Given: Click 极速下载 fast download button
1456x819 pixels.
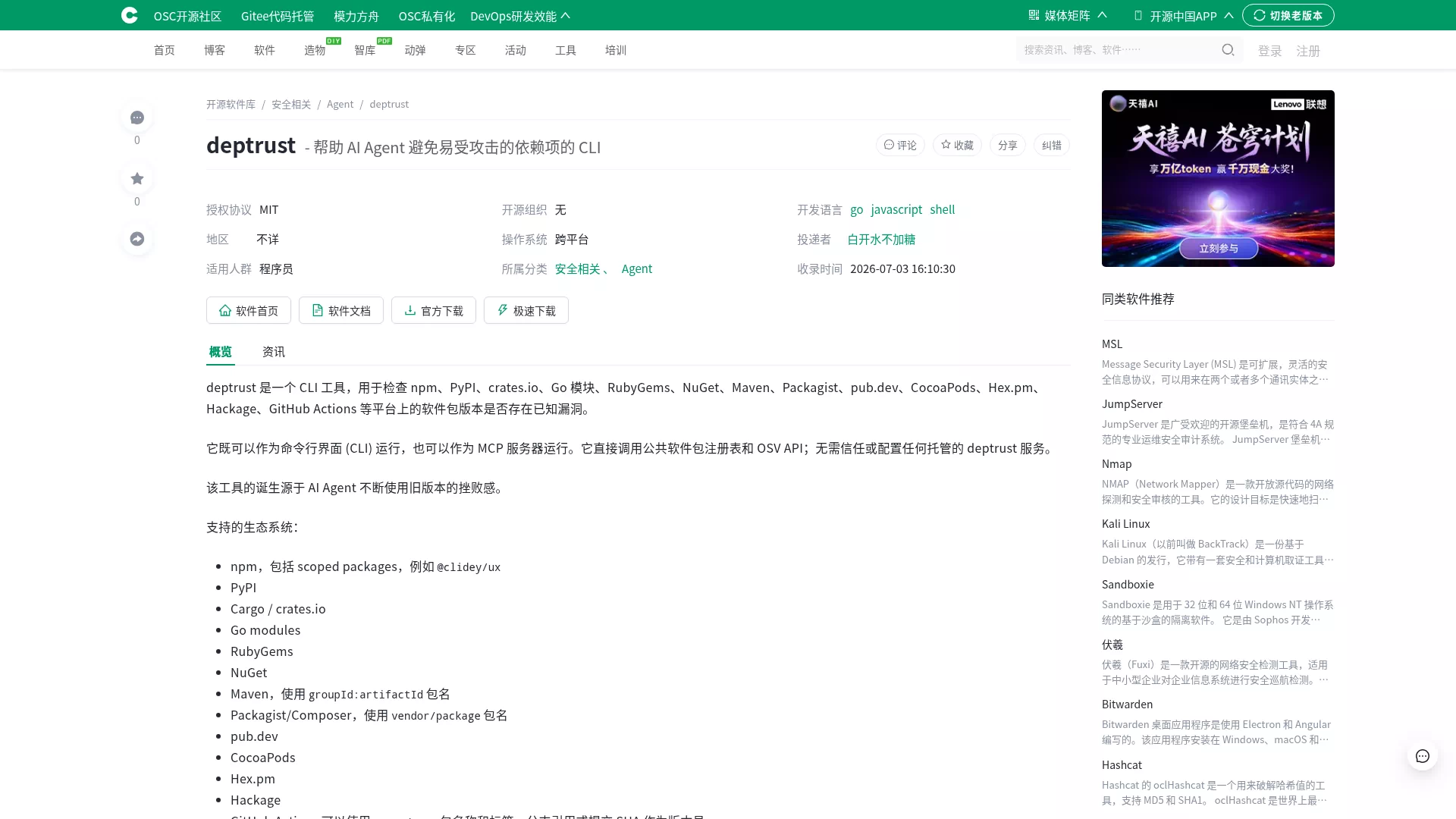Looking at the screenshot, I should (526, 310).
